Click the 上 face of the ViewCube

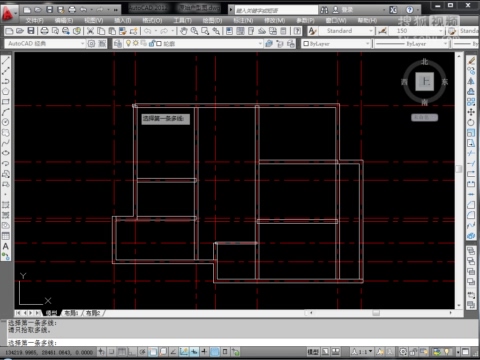tap(424, 81)
